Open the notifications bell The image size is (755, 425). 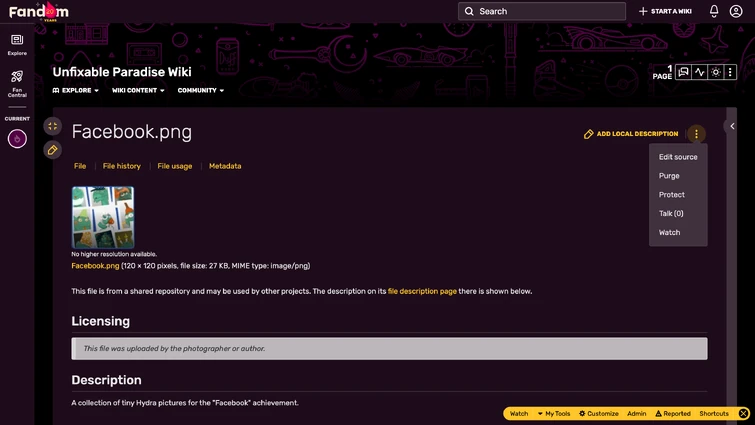point(714,11)
